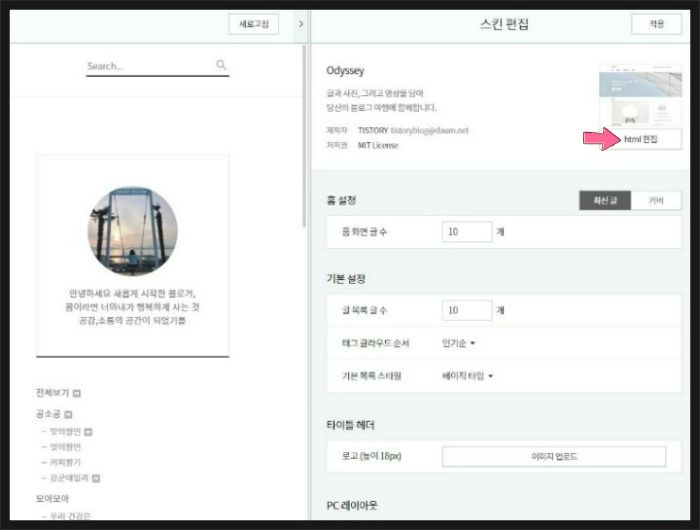Open the 공소공 category link

48,414
